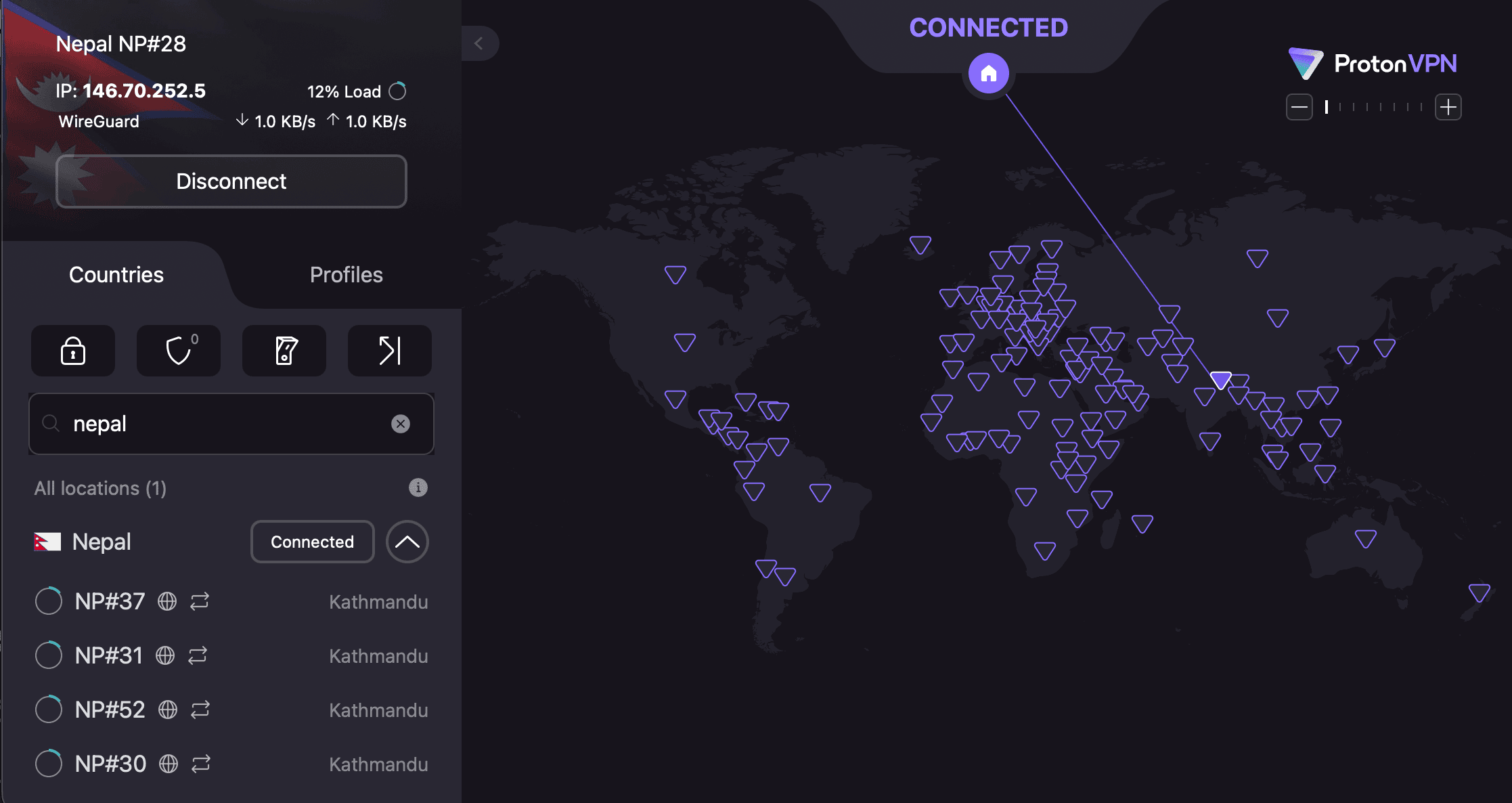Select the NP#30 Kathmandu server
The width and height of the screenshot is (1512, 803).
110,764
